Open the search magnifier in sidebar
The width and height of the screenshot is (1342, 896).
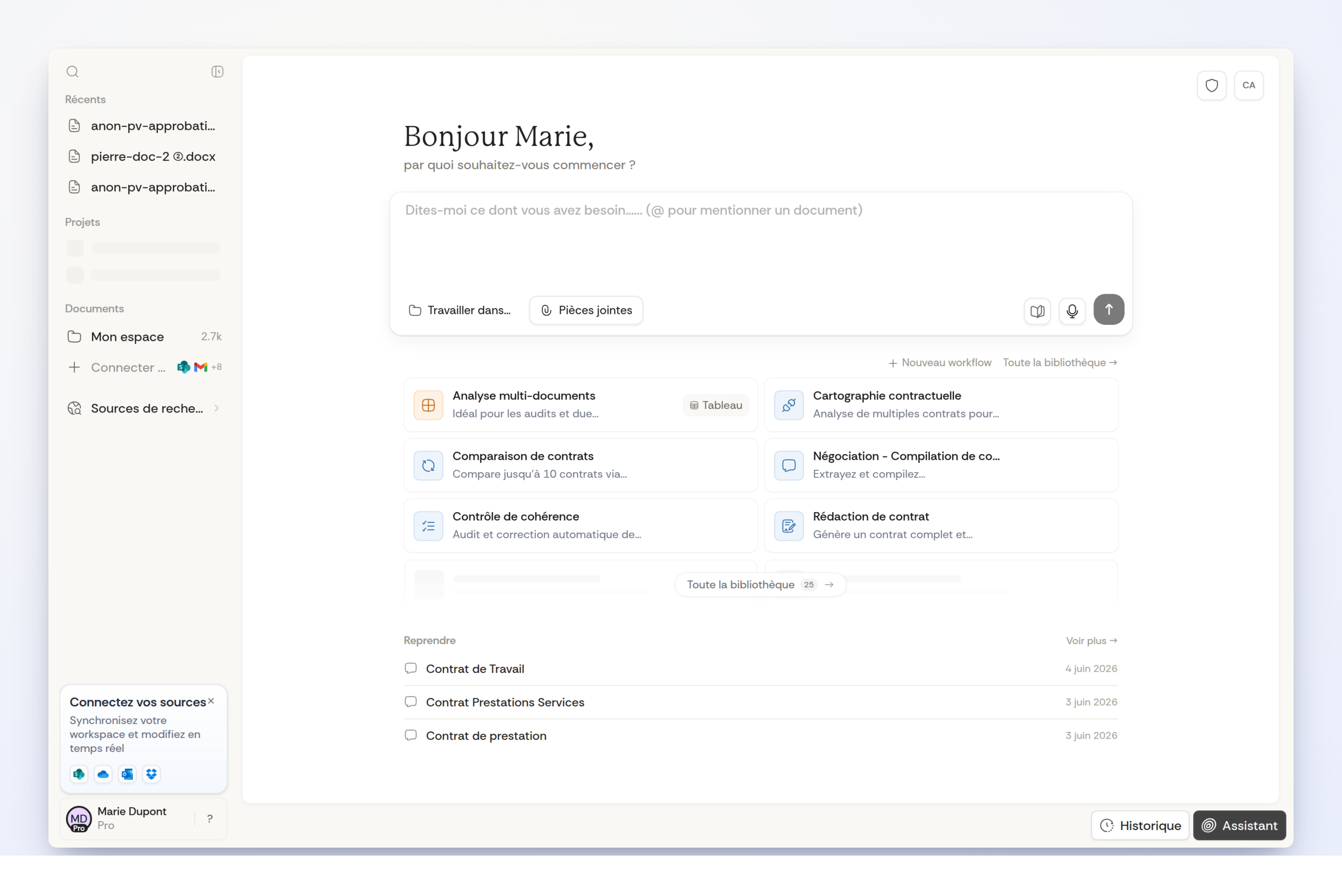point(72,71)
